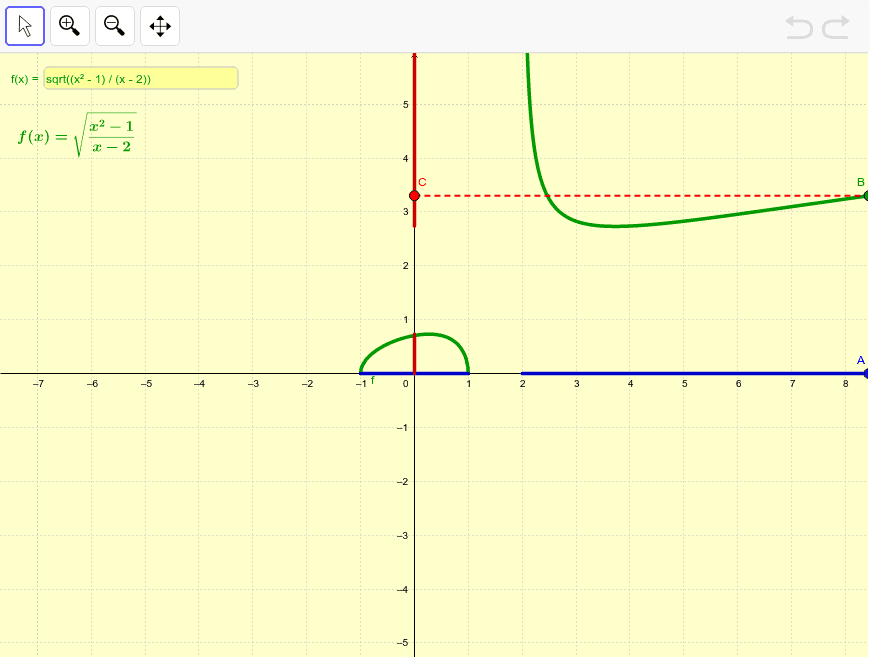The height and width of the screenshot is (659, 870).
Task: Click the small green 'f' curve label
Action: [x=373, y=380]
